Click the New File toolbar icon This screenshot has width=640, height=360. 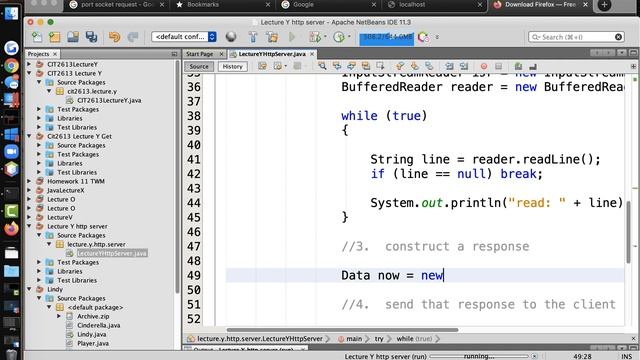tap(37, 37)
